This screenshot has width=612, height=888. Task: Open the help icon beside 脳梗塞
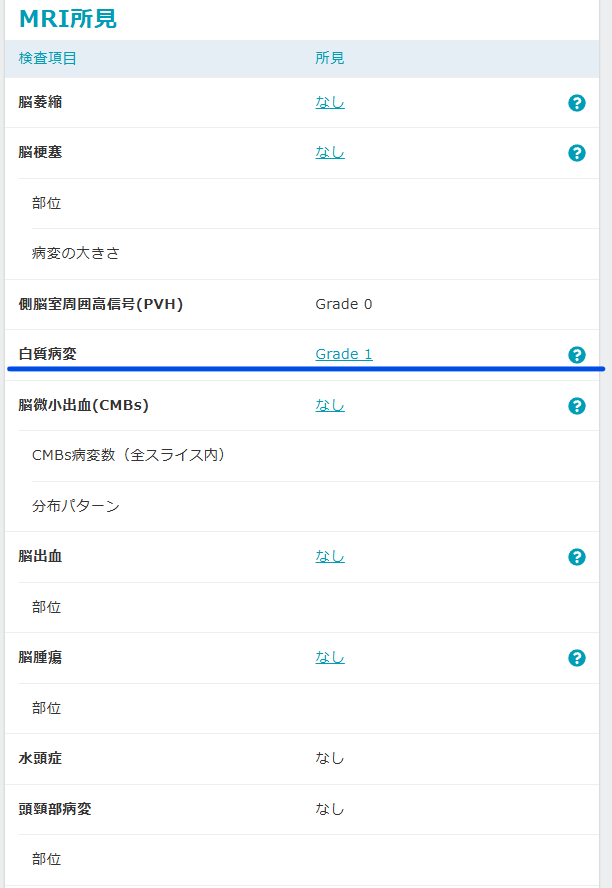click(577, 153)
